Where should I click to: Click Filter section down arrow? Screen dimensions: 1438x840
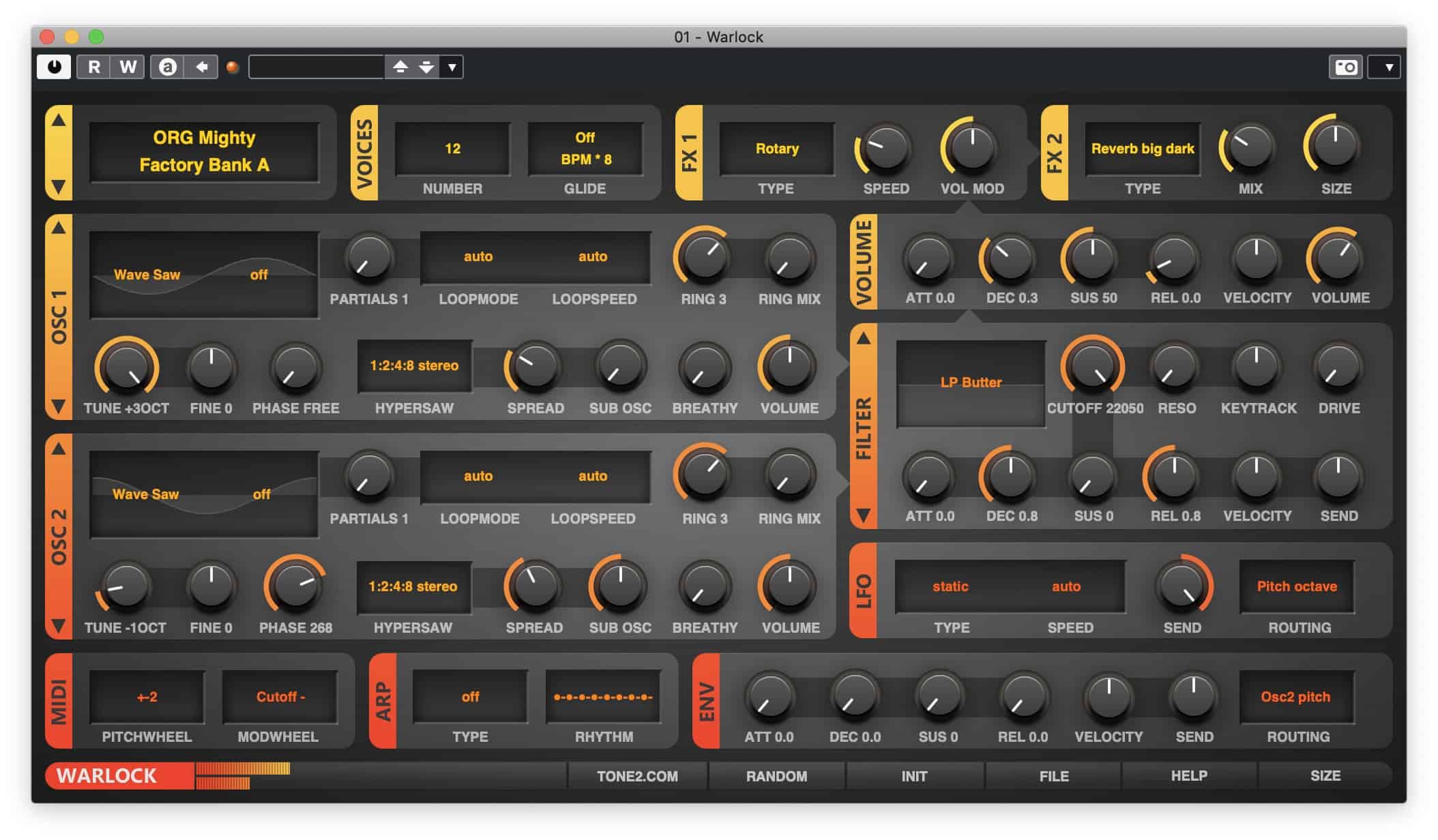864,515
